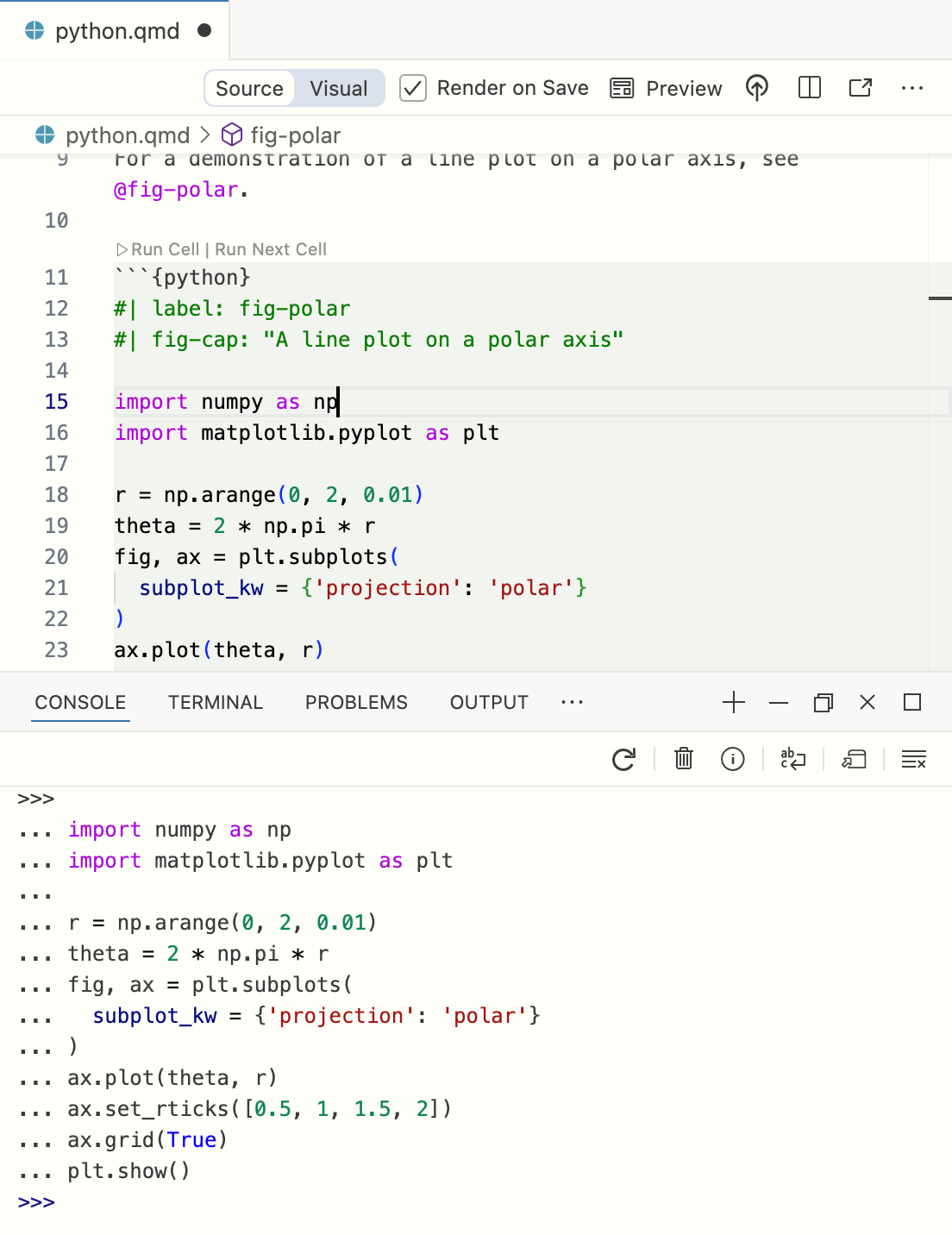Add a new terminal with the plus icon
952x1235 pixels.
[733, 702]
